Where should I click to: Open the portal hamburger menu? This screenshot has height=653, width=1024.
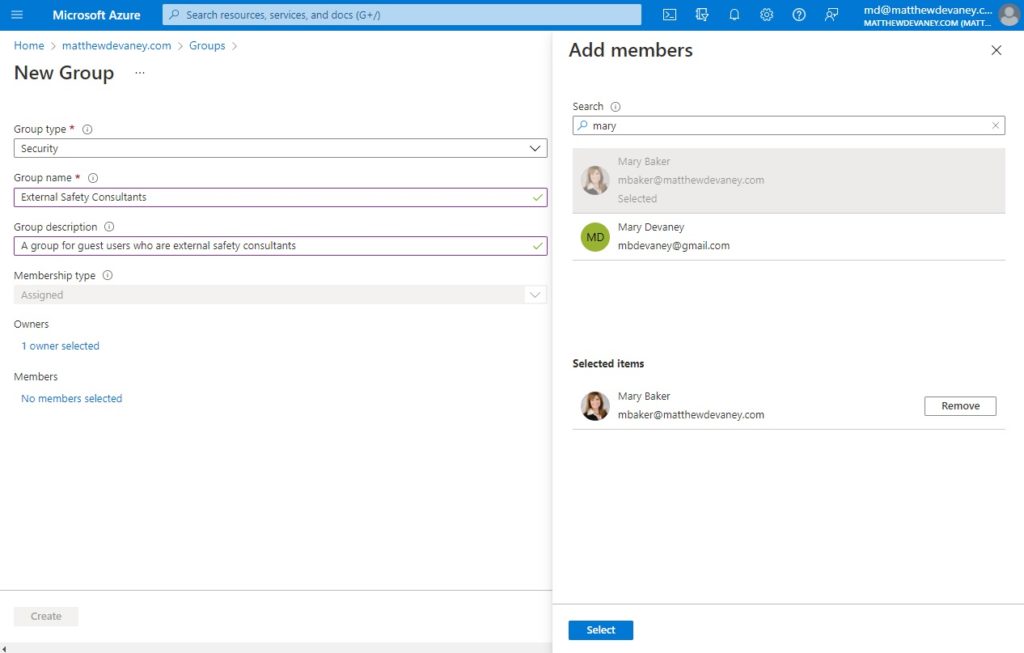point(17,14)
